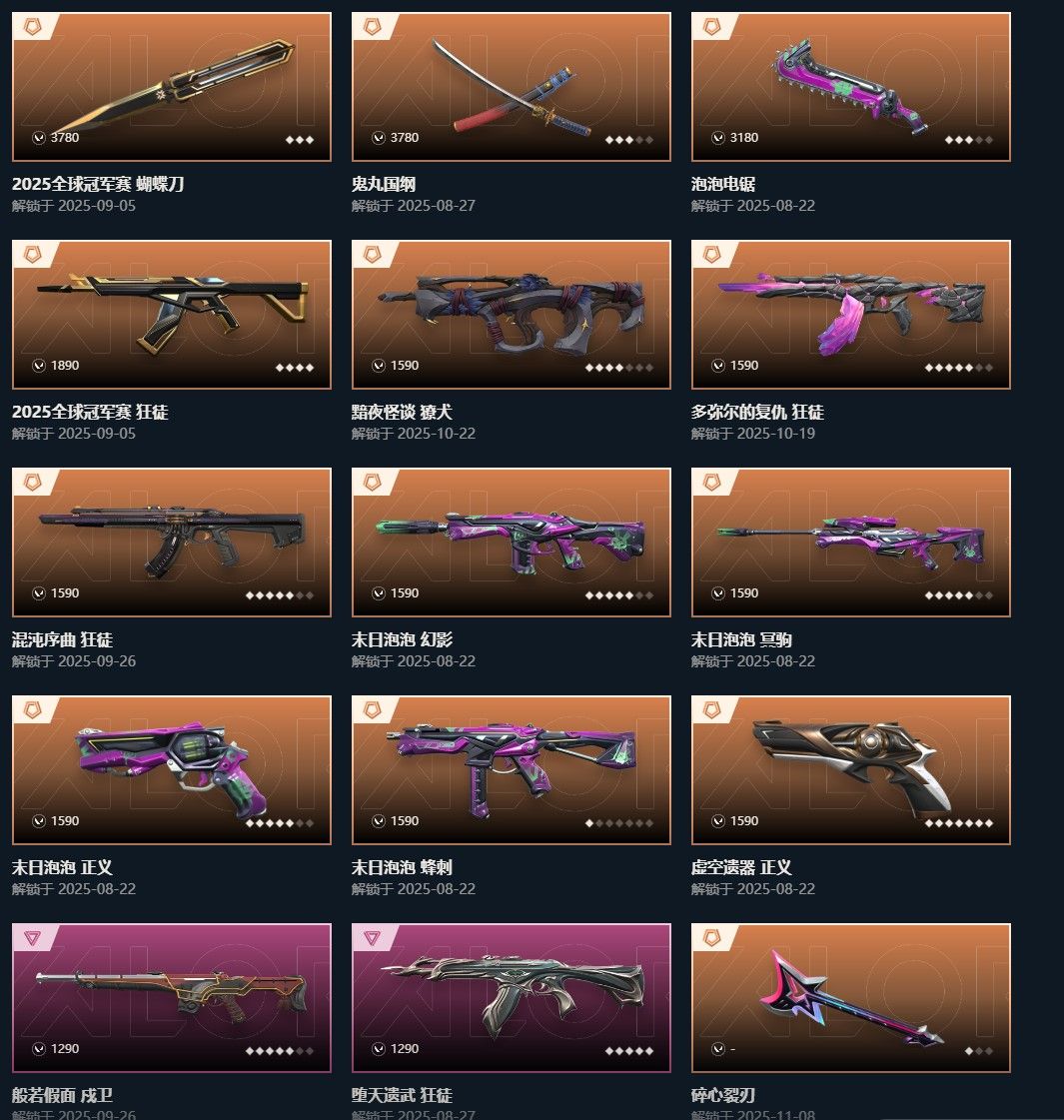
Task: Click the 虚空遗器 正义 title text
Action: point(741,867)
